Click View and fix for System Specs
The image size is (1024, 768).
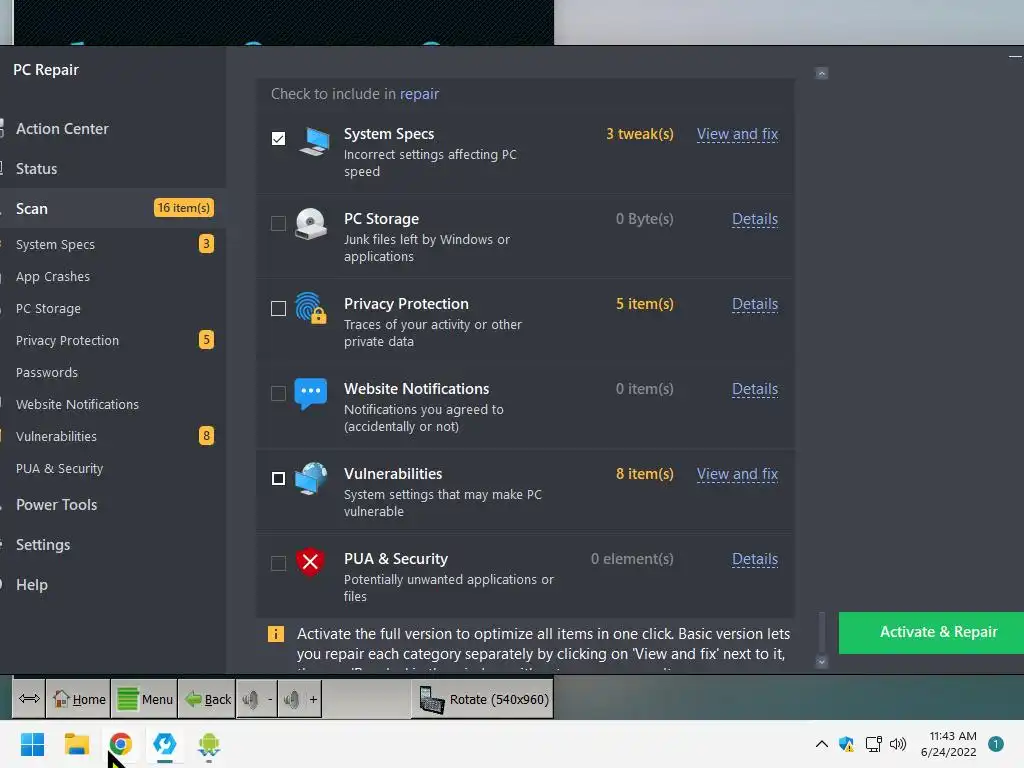[737, 134]
